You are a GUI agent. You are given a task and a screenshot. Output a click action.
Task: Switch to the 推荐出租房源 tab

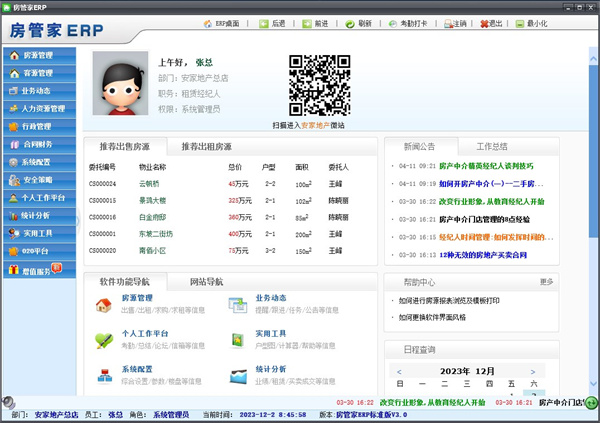coord(207,146)
